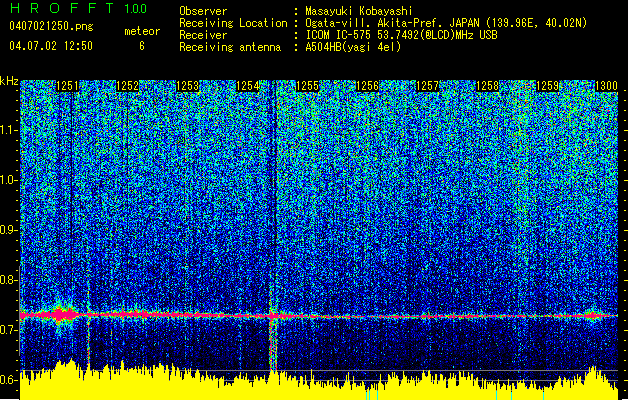629x400 pixels.
Task: Click the 1.1 kHz axis label
Action: pos(9,130)
